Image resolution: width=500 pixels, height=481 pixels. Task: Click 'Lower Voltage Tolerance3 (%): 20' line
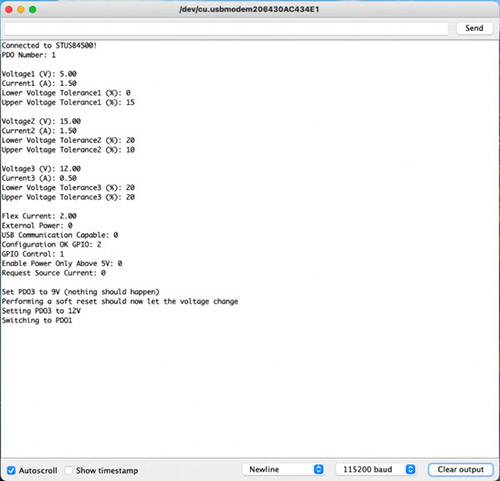click(68, 187)
